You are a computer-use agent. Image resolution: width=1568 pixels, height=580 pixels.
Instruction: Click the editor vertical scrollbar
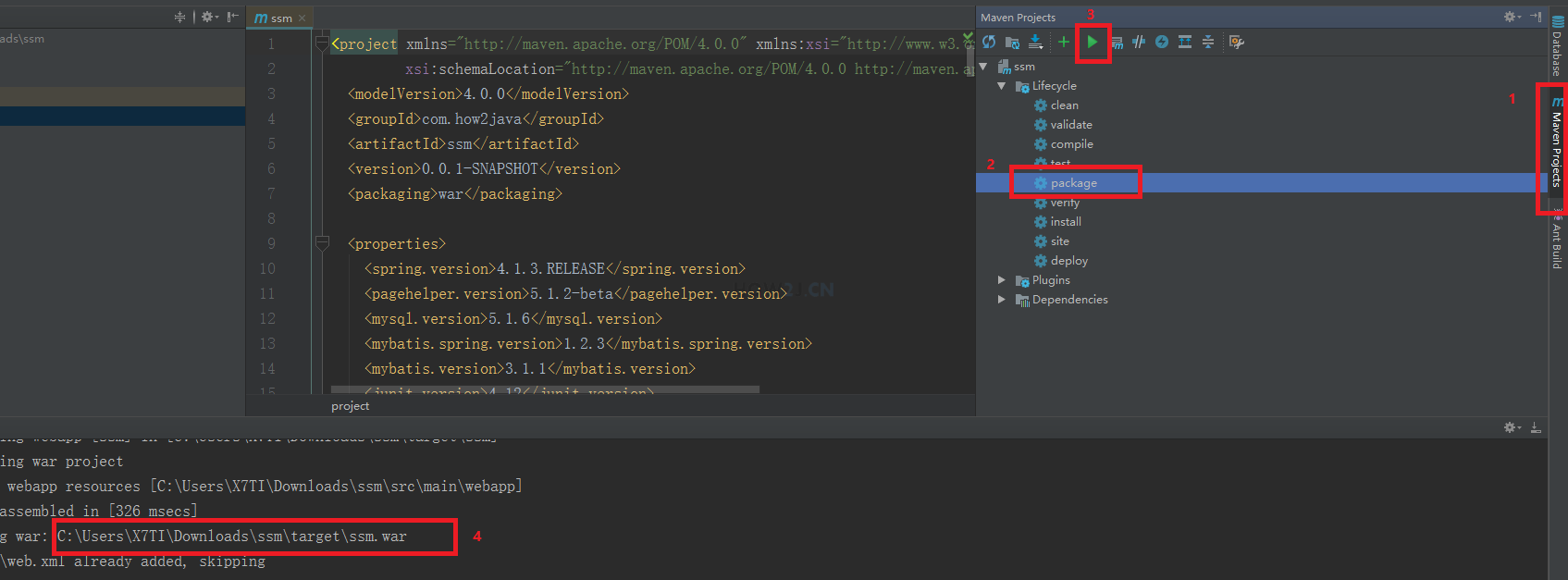tap(969, 60)
